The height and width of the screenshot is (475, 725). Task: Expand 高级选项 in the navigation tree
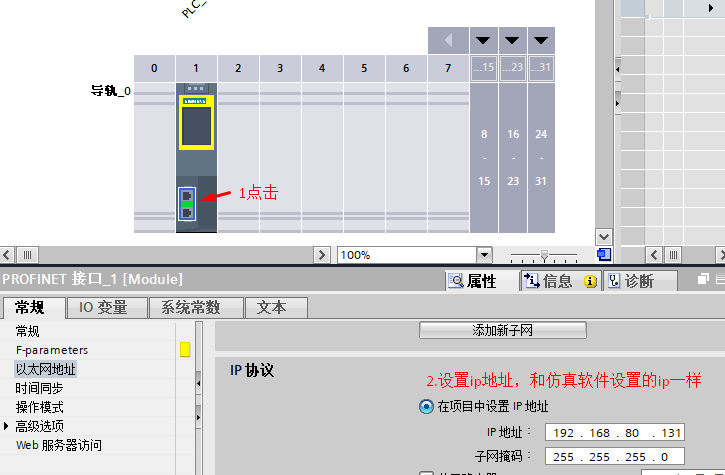[x=7, y=426]
